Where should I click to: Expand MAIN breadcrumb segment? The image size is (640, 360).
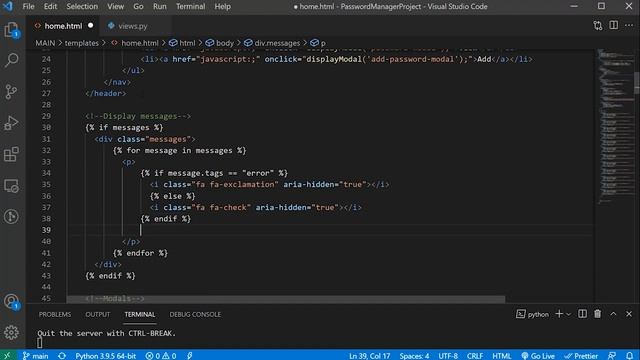tap(45, 43)
